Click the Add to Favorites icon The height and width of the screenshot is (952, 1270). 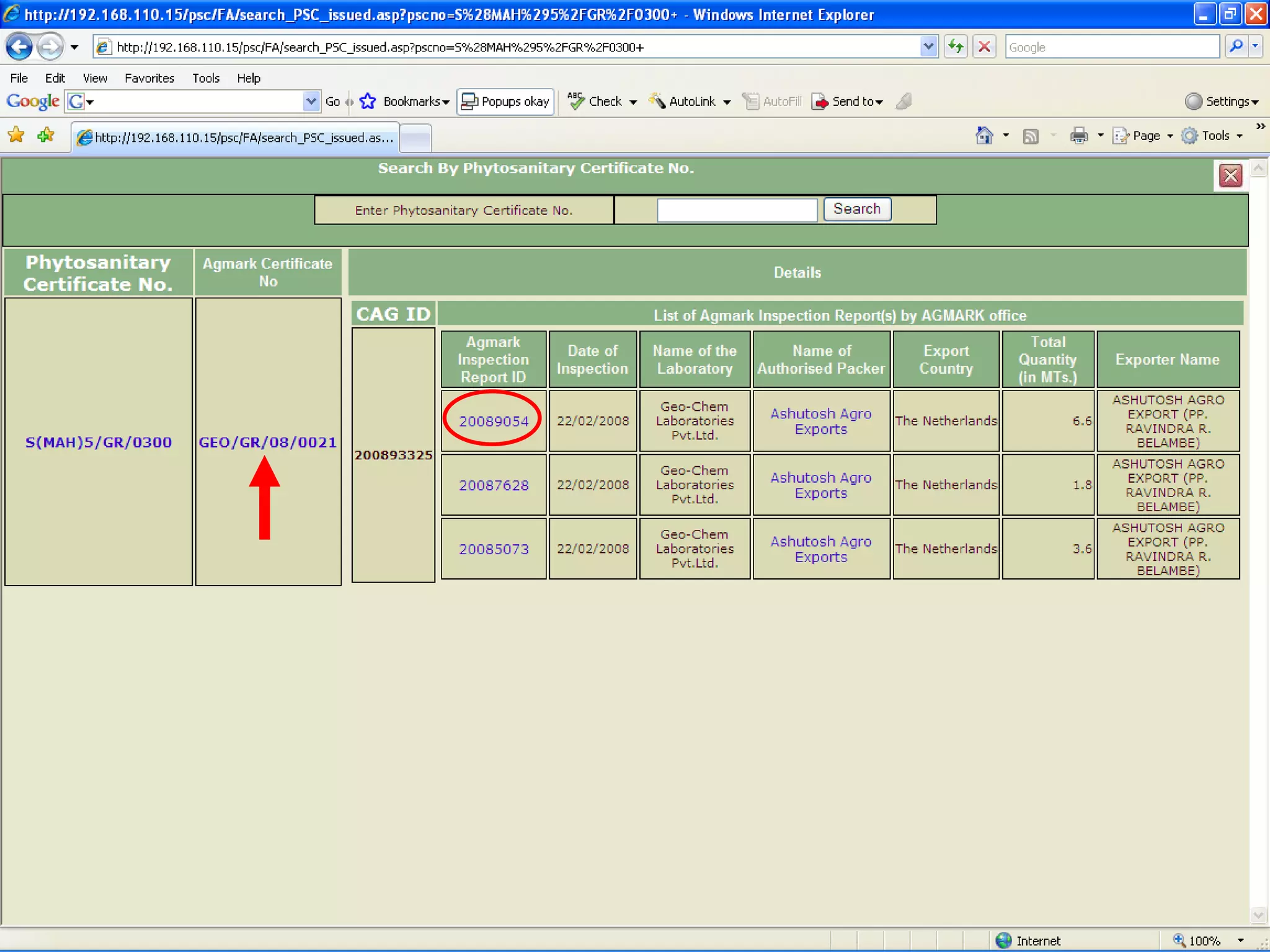pyautogui.click(x=46, y=136)
